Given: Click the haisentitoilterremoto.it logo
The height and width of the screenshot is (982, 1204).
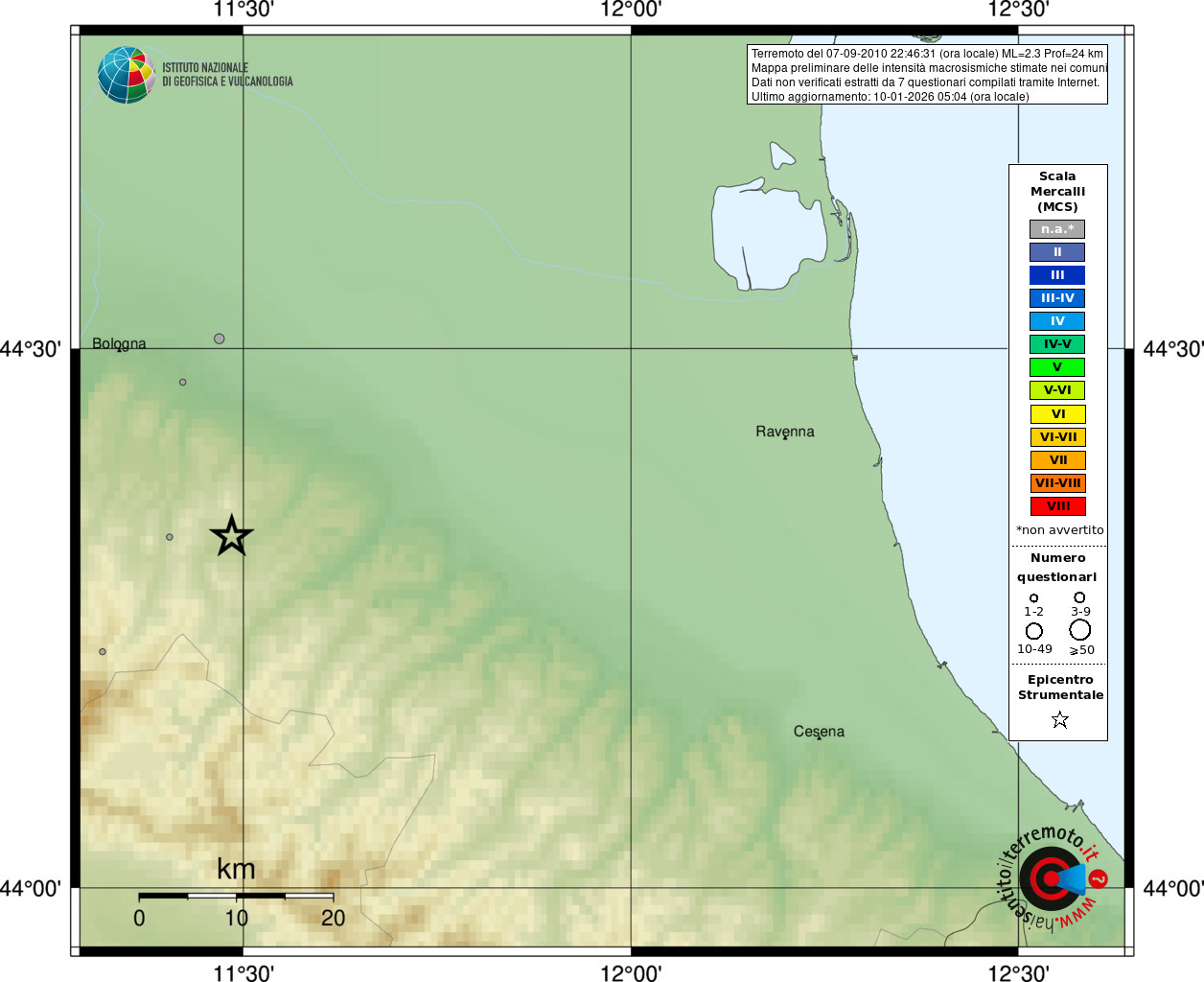Looking at the screenshot, I should 1053,878.
